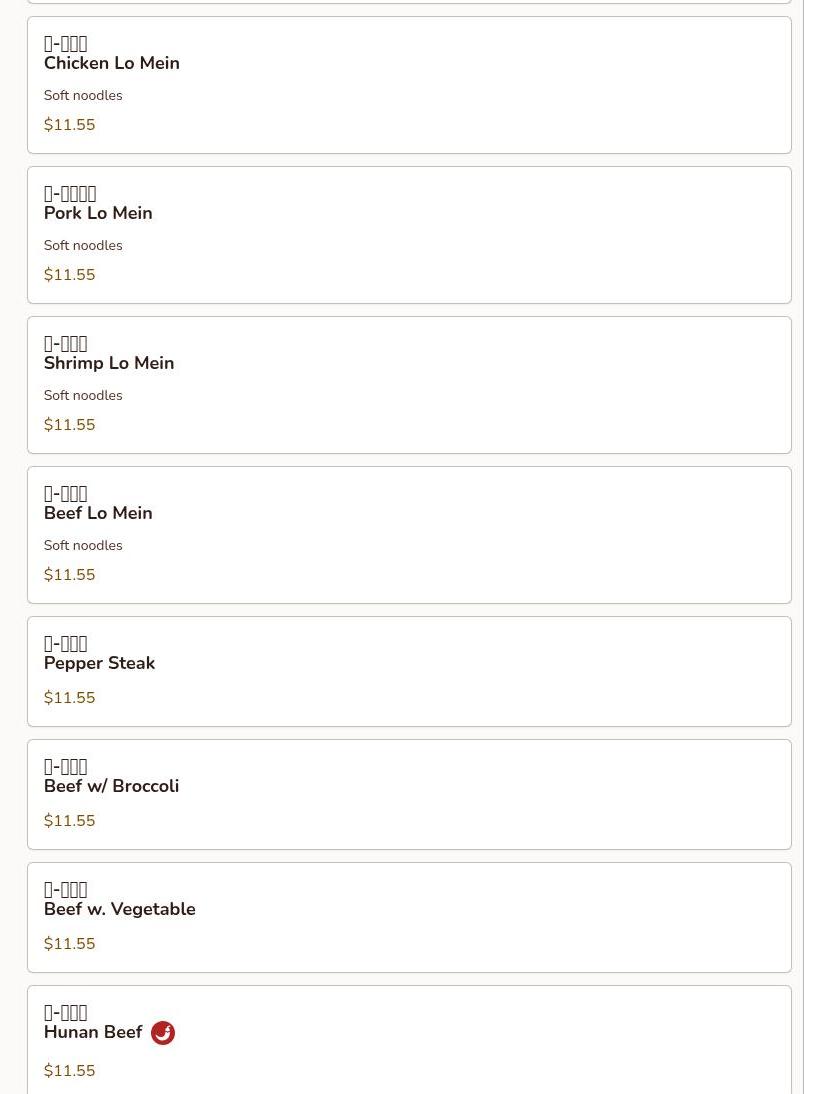Open Beef w. Vegetable dish
Image resolution: width=824 pixels, height=1094 pixels.
(x=119, y=909)
